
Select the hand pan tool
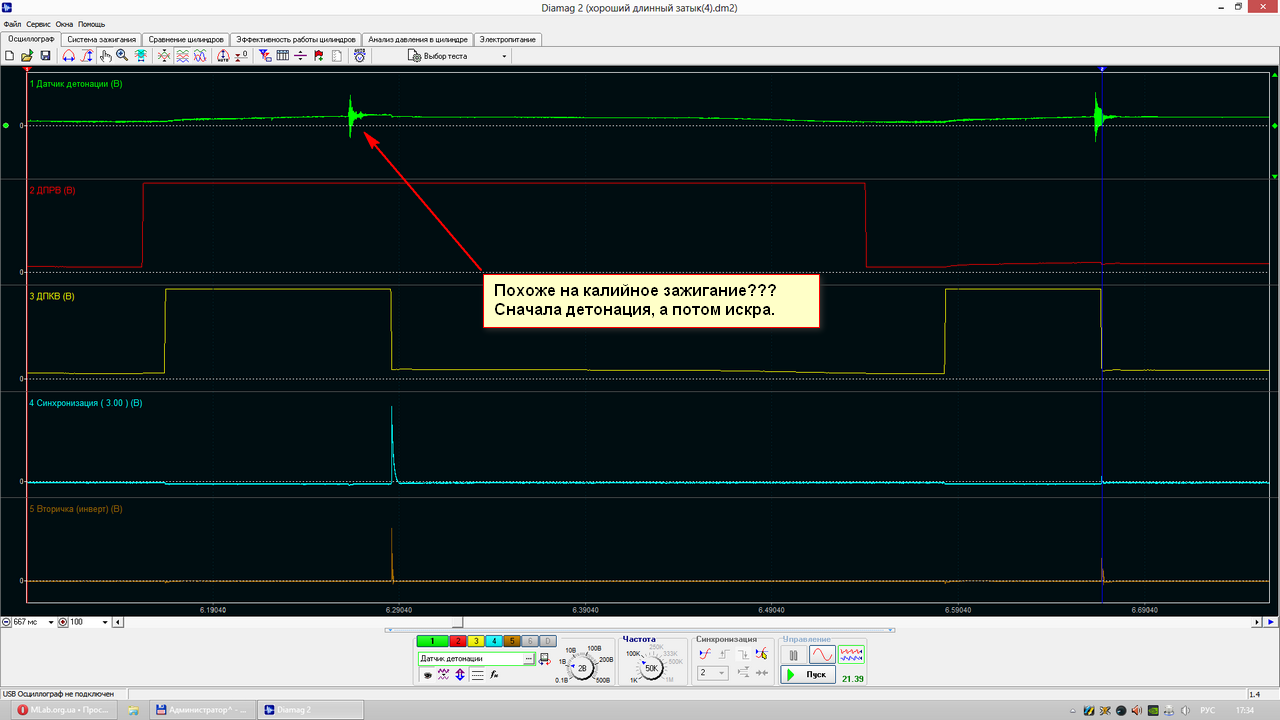point(106,56)
